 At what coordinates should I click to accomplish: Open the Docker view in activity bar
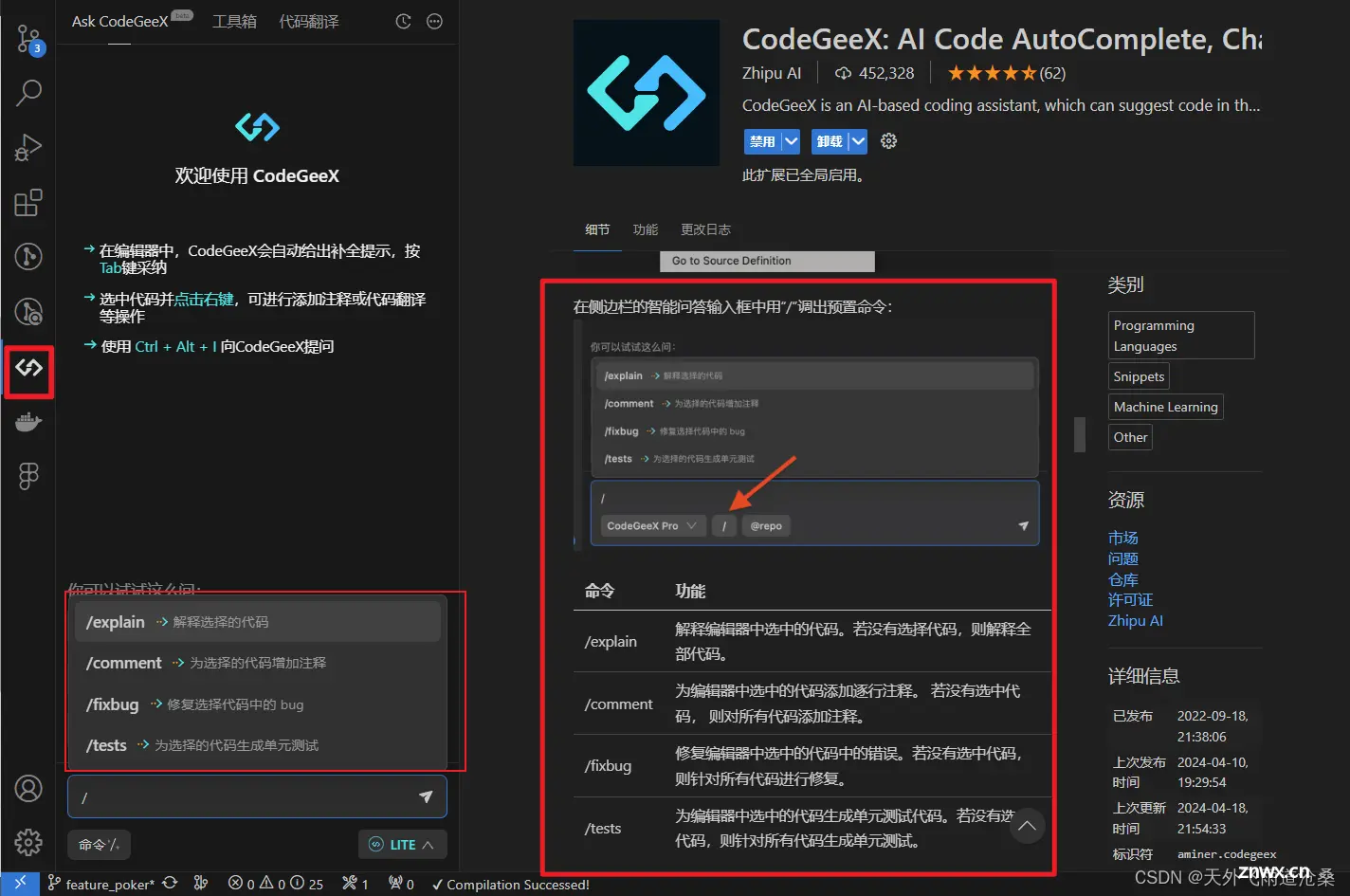click(x=28, y=422)
